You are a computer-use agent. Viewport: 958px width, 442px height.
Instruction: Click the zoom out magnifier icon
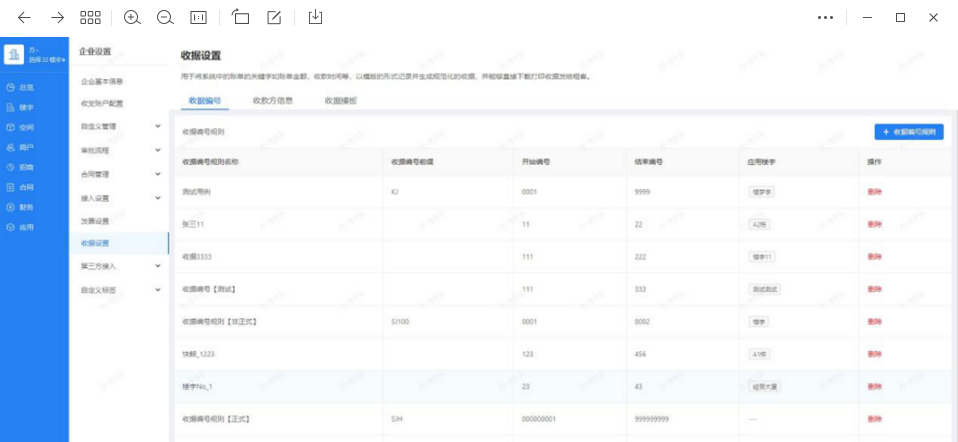(165, 17)
